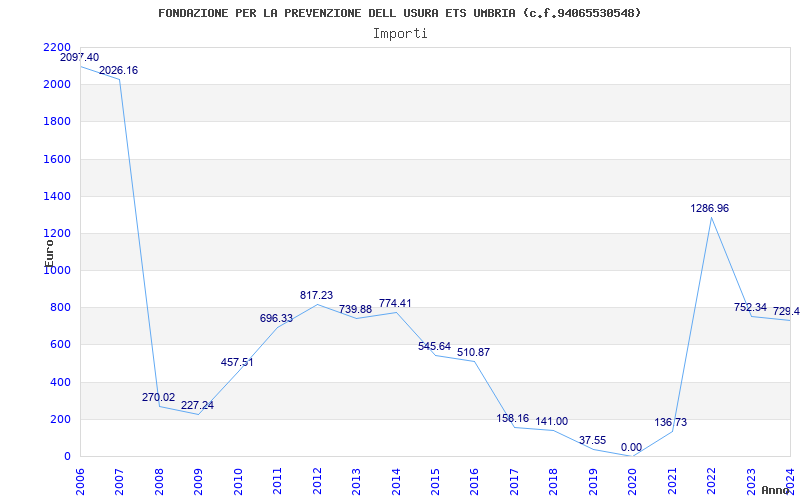Select the 37.55 data label
The image size is (800, 500).
pyautogui.click(x=592, y=441)
